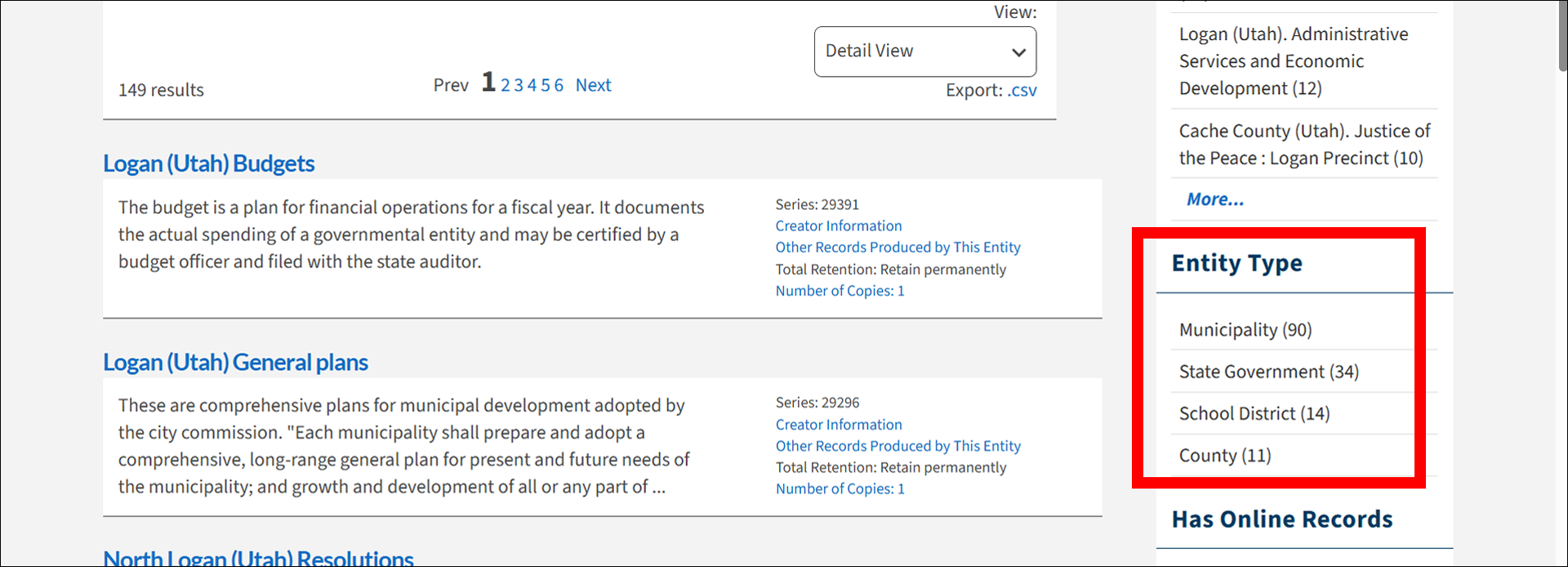Filter by Cache County Justice of the Peace
The height and width of the screenshot is (567, 1568).
pos(1304,145)
